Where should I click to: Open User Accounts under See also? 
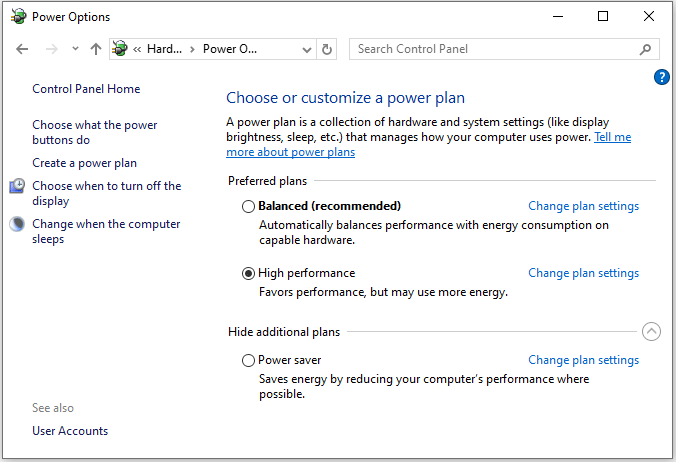70,431
